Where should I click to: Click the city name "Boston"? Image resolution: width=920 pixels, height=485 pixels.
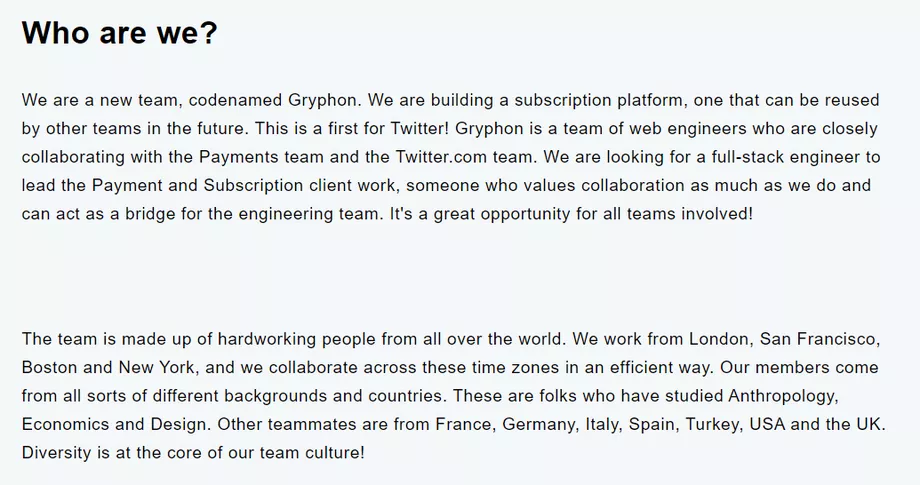pyautogui.click(x=50, y=366)
